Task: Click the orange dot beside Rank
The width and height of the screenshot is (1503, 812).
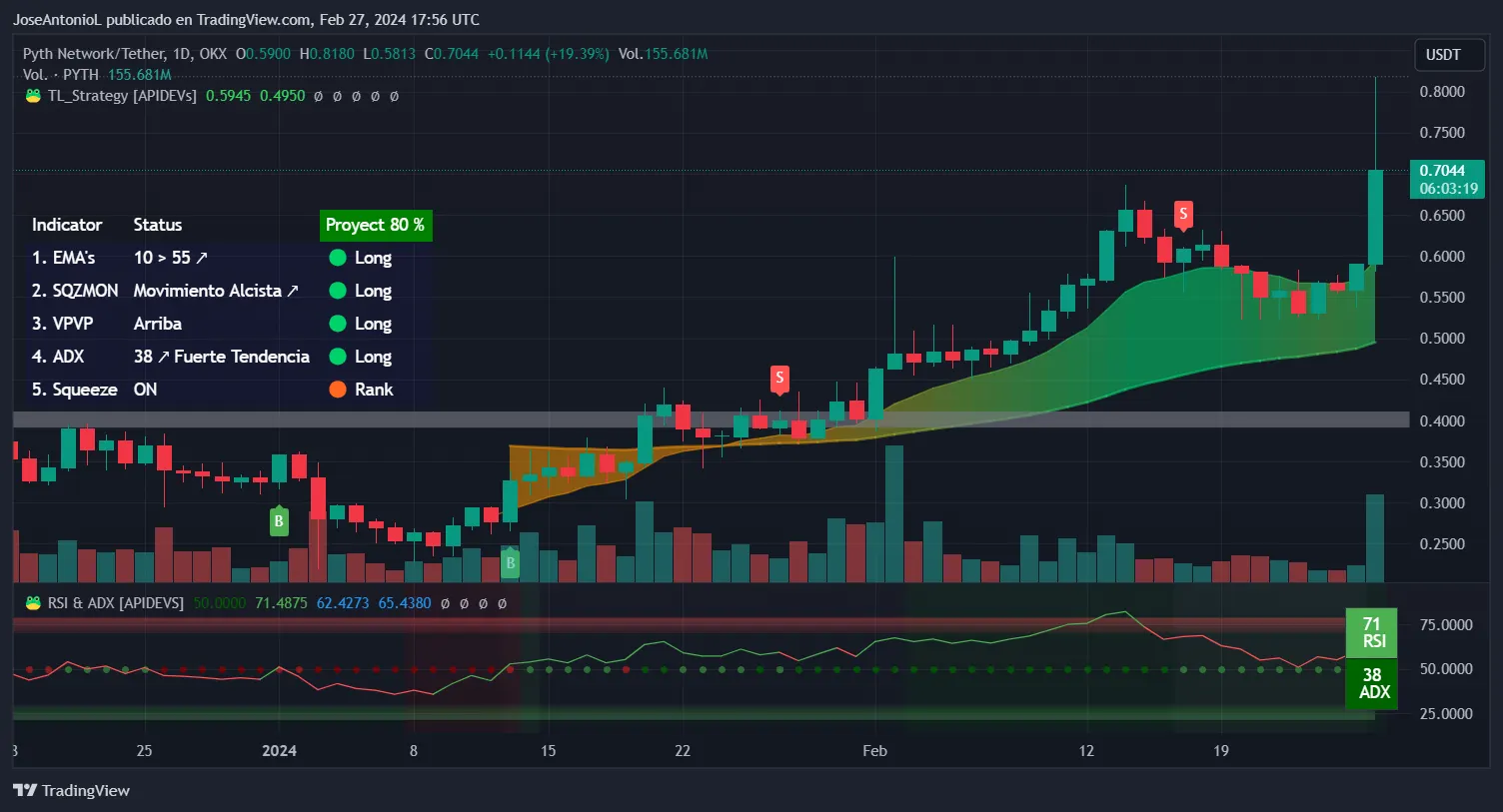Action: 338,390
